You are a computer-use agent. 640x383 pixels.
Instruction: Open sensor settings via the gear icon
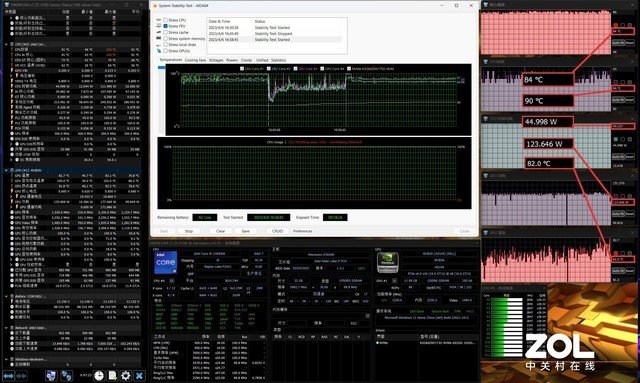tap(126, 376)
